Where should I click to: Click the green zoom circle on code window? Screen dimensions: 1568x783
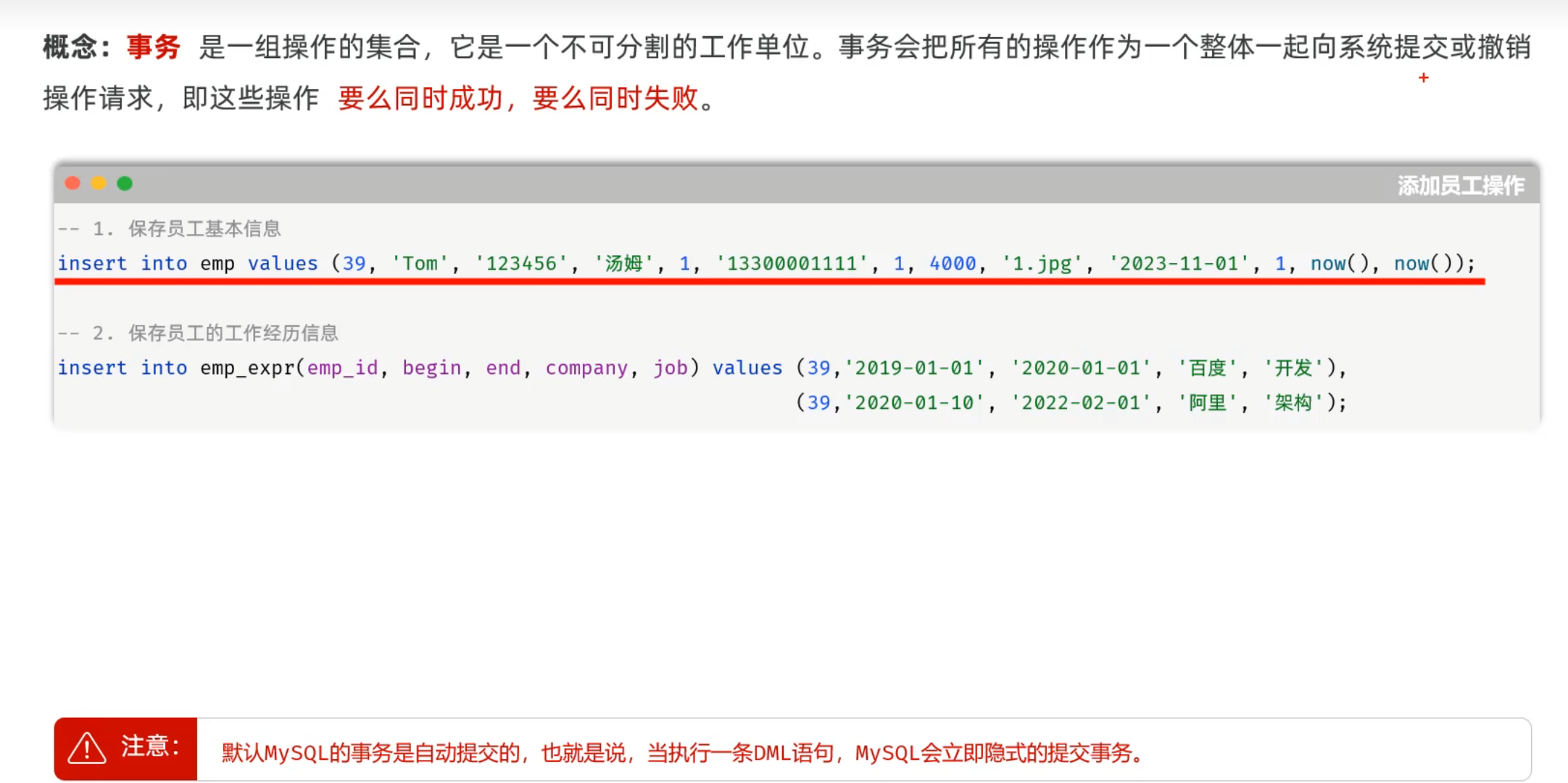pos(125,183)
